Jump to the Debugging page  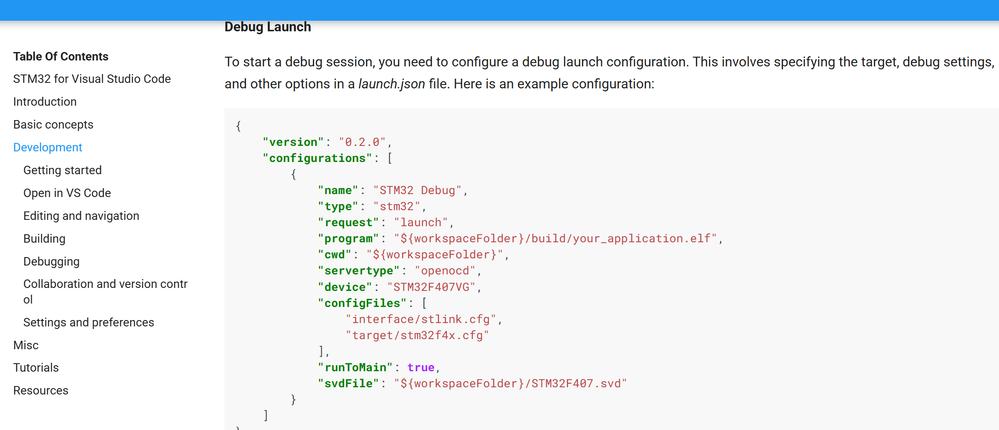[51, 262]
